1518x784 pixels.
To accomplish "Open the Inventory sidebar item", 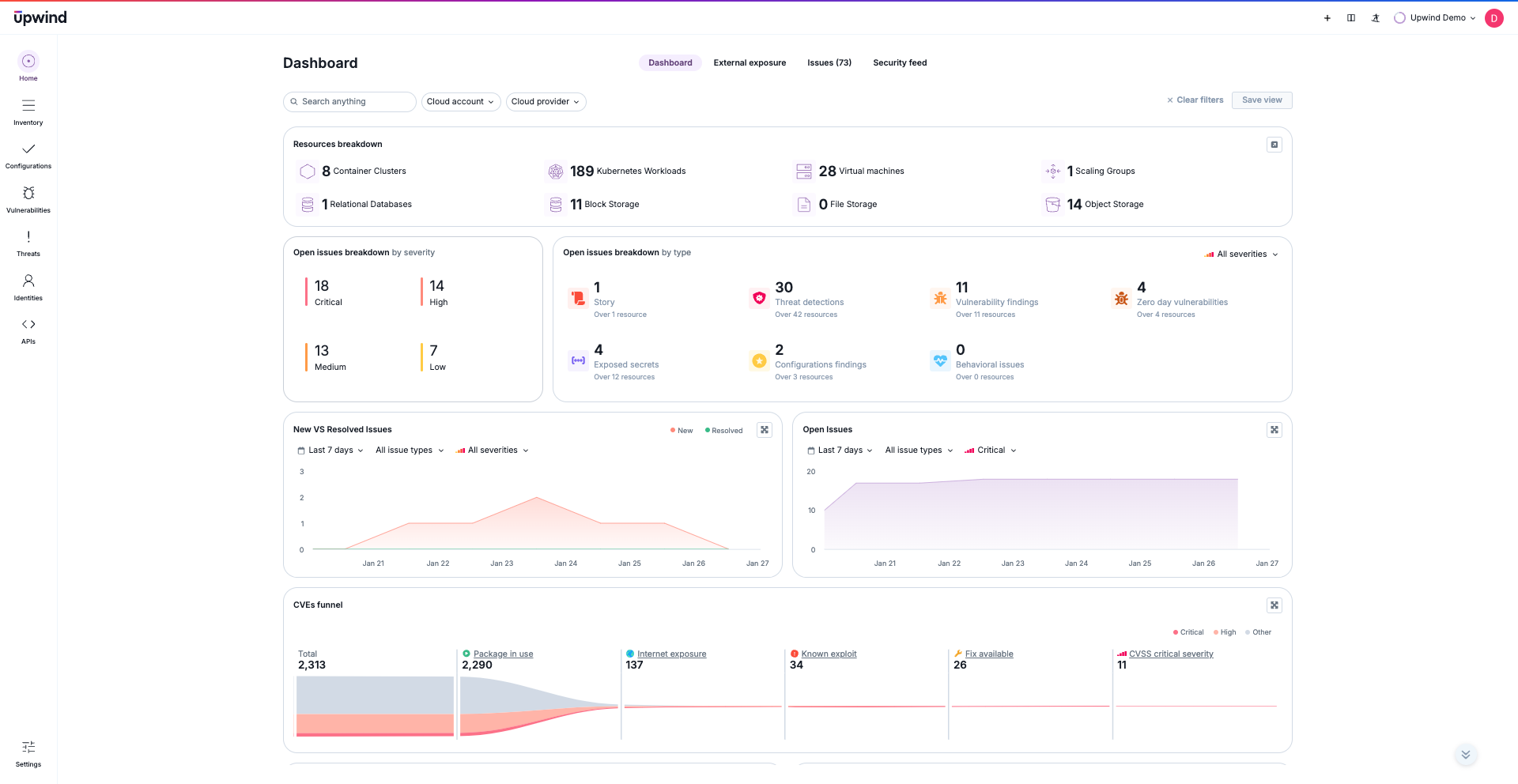I will coord(28,111).
